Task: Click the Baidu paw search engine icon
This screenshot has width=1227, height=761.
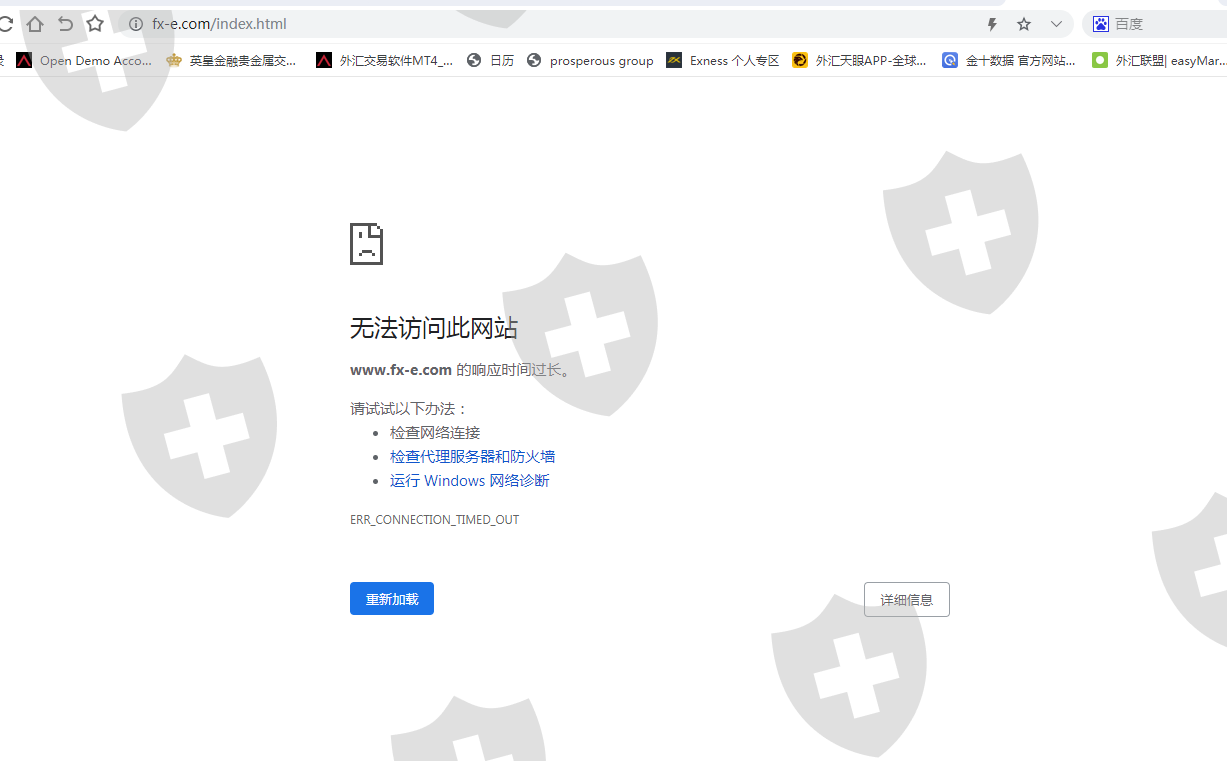Action: coord(1101,24)
